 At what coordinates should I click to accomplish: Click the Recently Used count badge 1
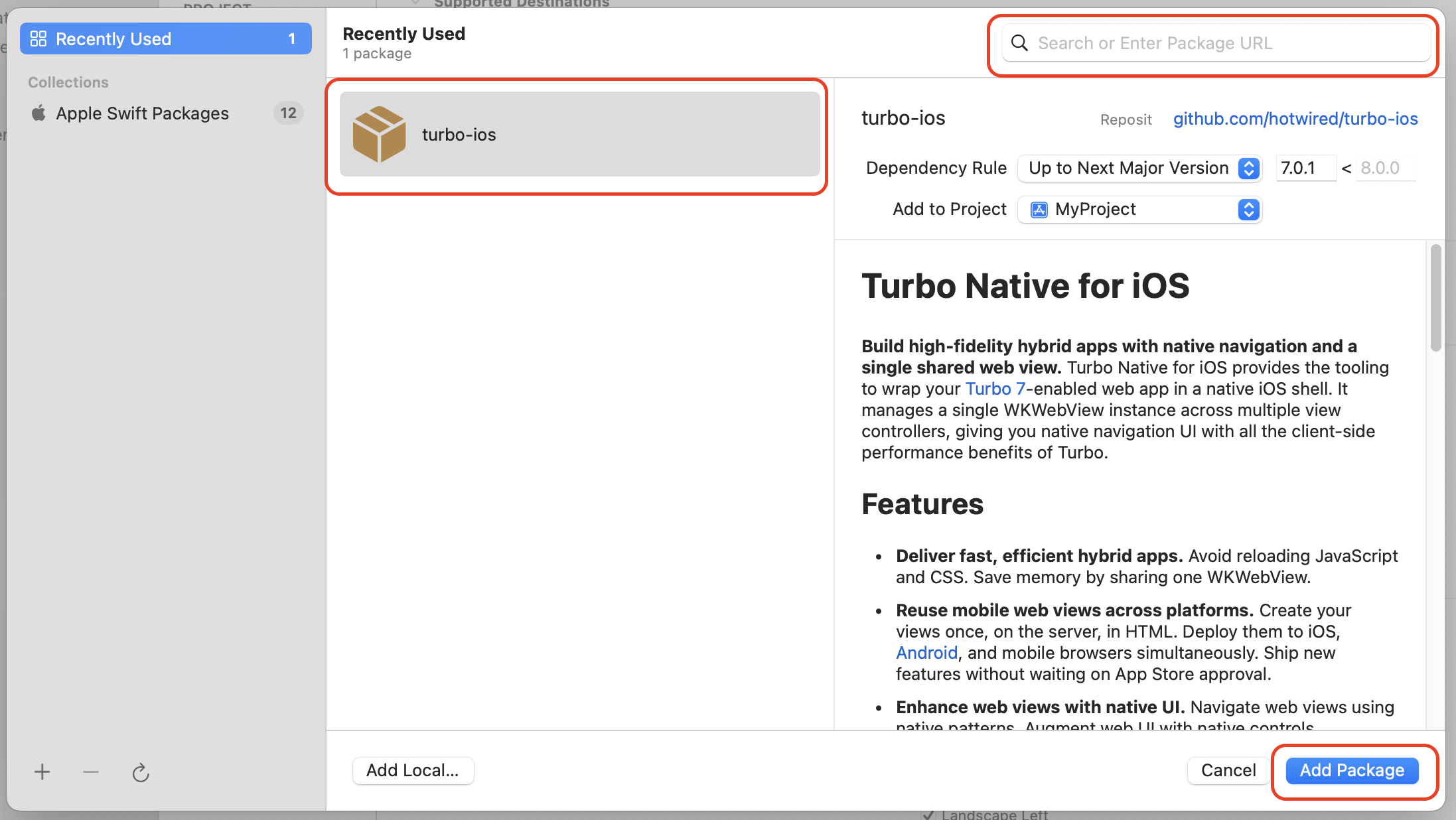coord(291,39)
